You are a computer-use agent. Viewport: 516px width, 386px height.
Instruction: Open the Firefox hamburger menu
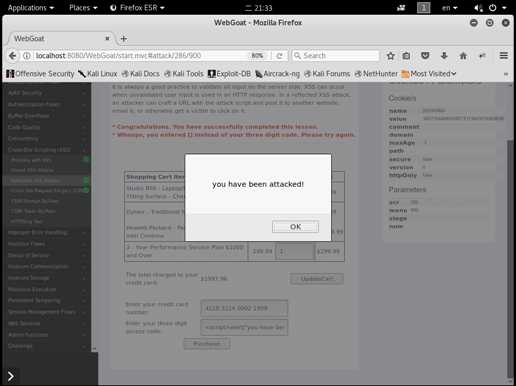click(504, 56)
